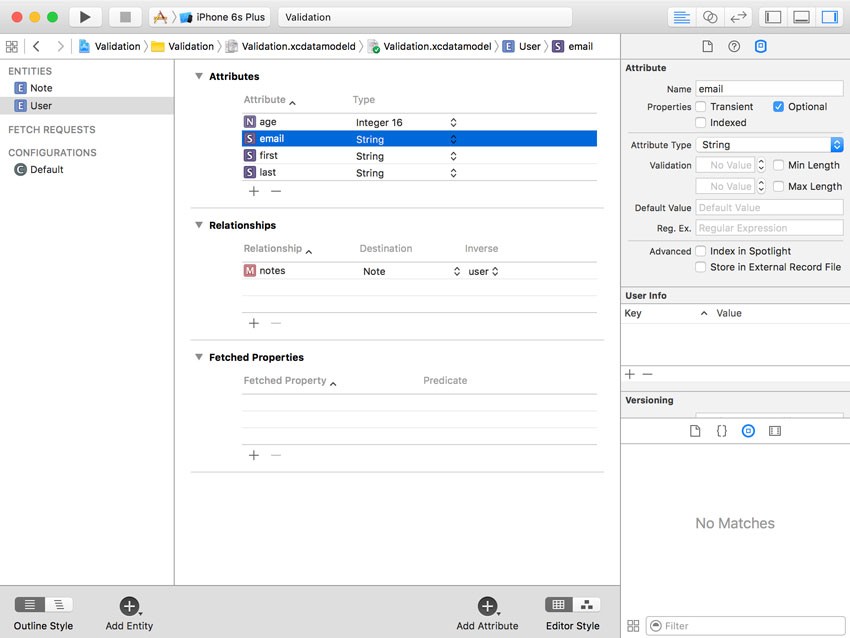Screen dimensions: 850x638
Task: Show the Version editor
Action: (738, 17)
